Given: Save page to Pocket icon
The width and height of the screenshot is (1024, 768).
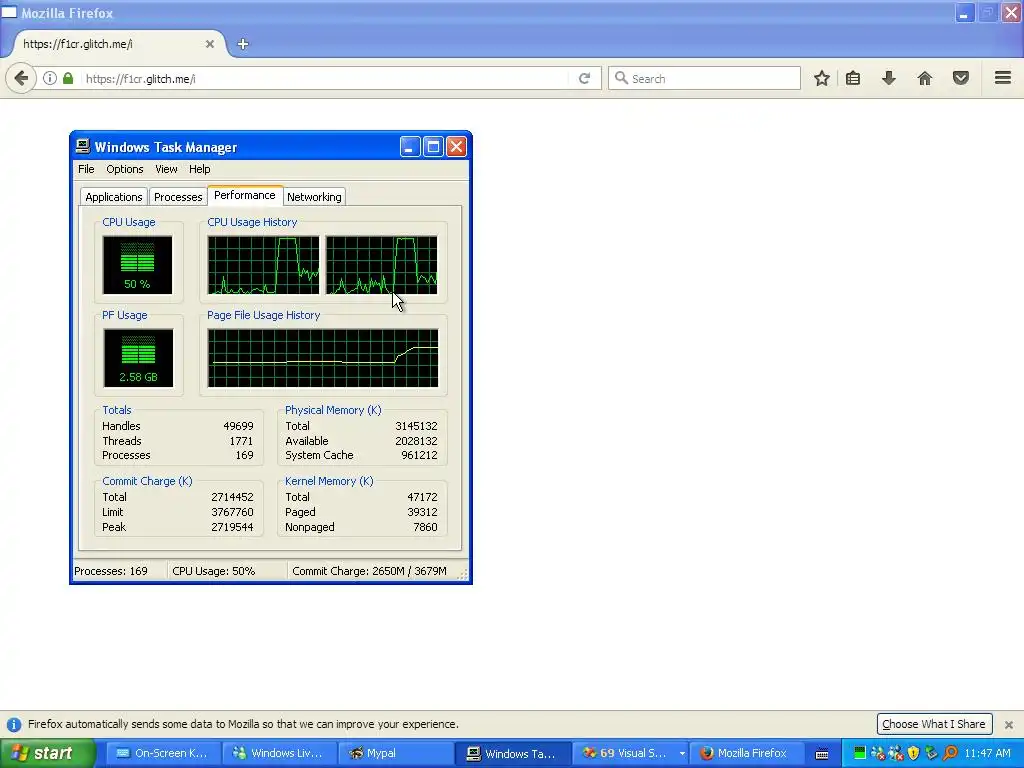Looking at the screenshot, I should pyautogui.click(x=961, y=78).
